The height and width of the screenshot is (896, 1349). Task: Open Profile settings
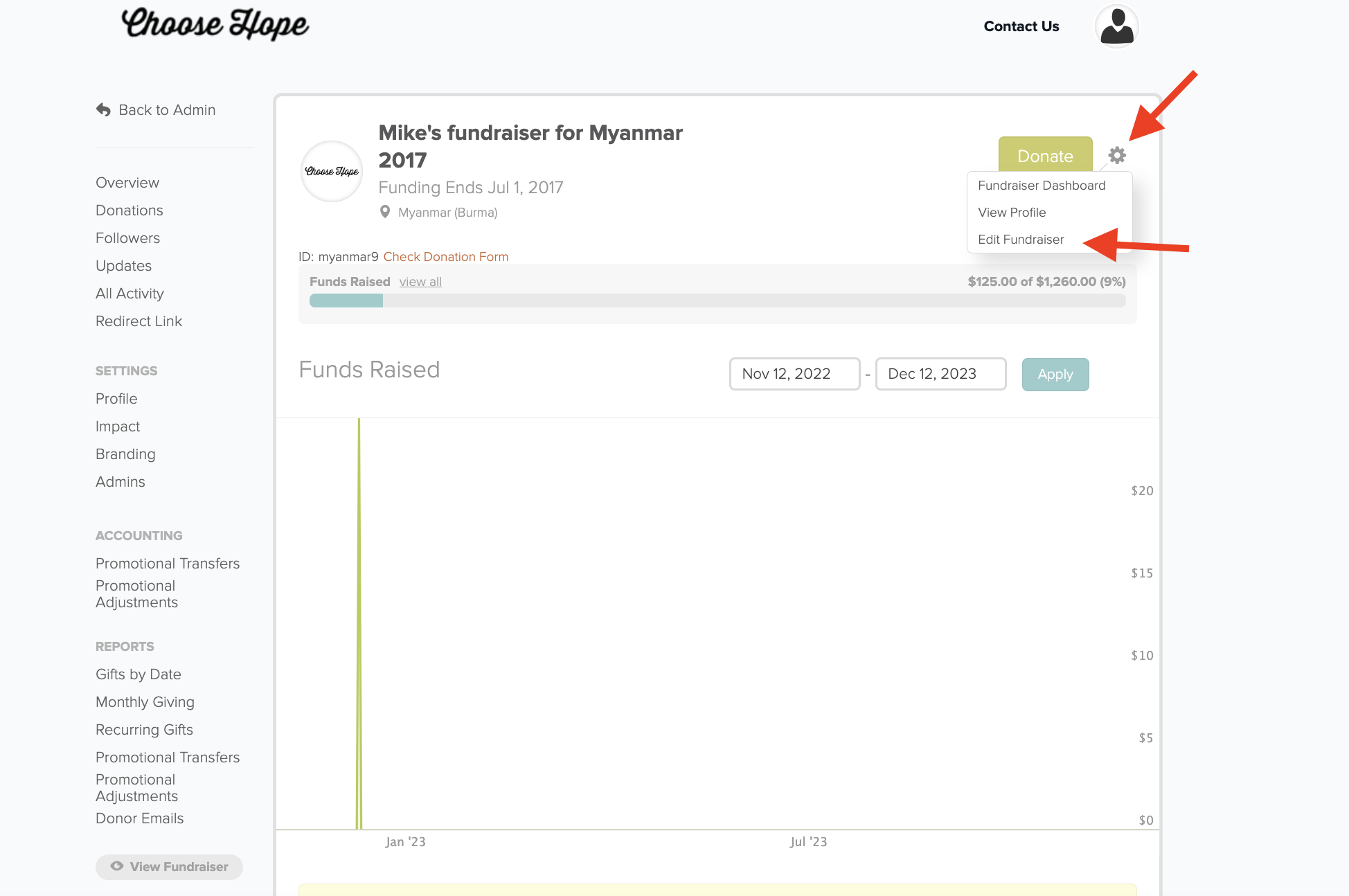tap(116, 399)
